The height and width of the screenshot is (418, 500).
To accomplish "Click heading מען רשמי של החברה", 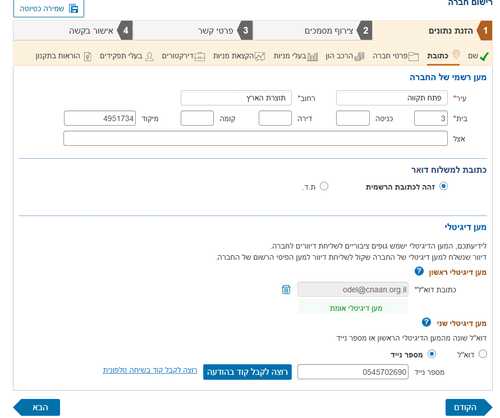I will tap(448, 77).
